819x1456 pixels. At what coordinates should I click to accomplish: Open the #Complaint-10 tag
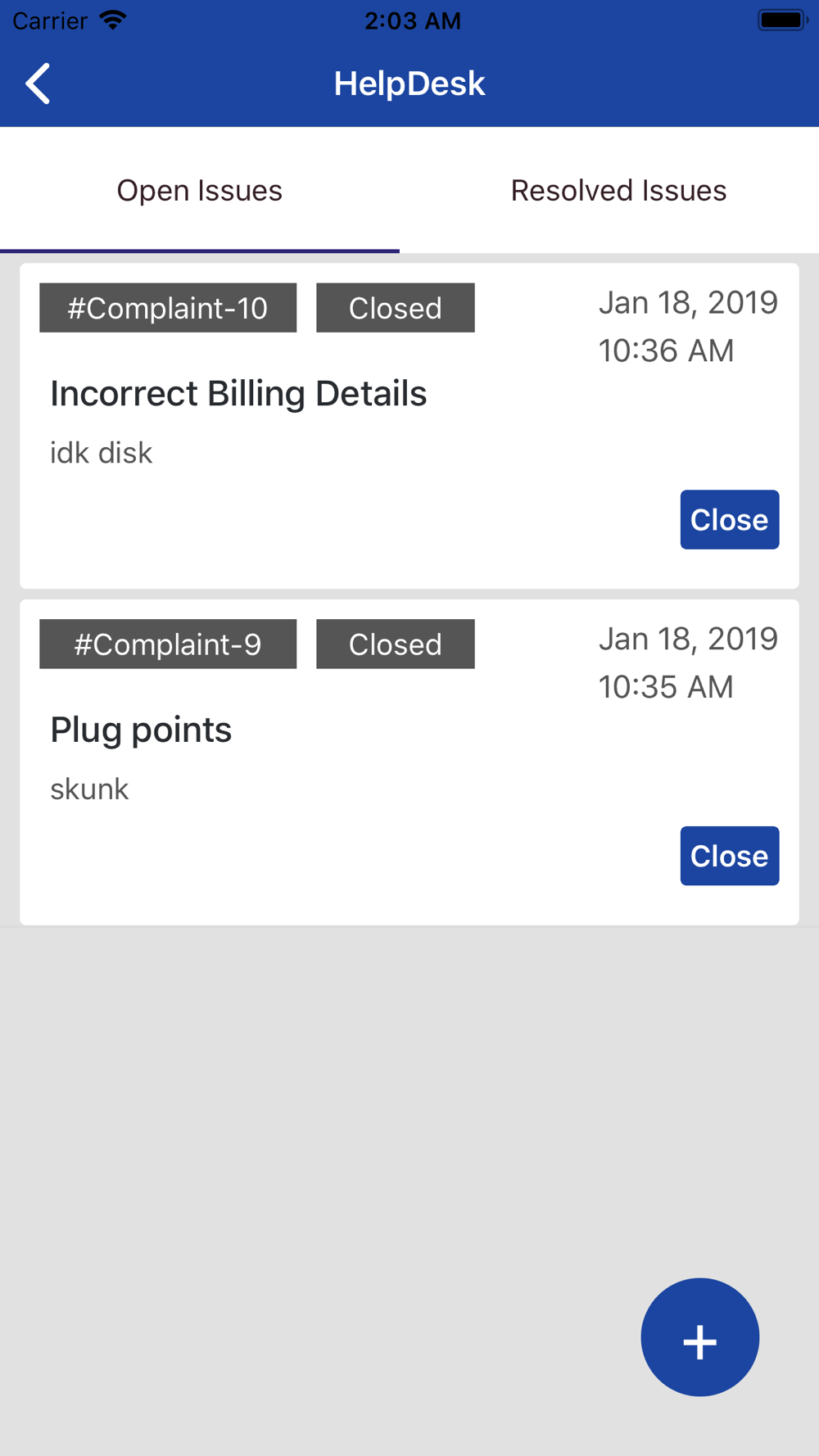[168, 308]
